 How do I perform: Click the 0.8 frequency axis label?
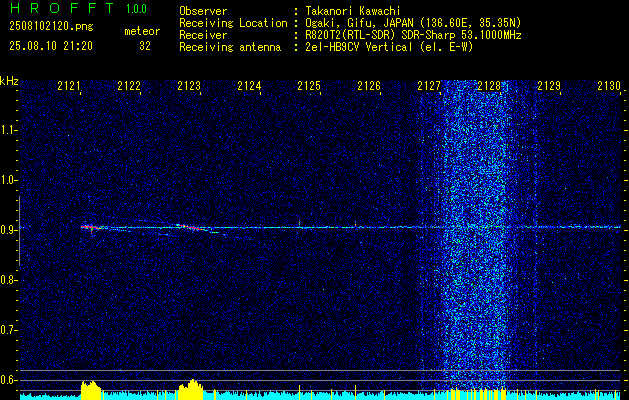coord(9,280)
